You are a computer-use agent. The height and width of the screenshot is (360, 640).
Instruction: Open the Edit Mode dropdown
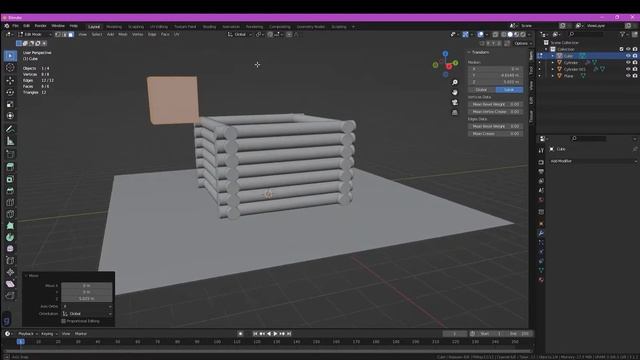pos(34,35)
